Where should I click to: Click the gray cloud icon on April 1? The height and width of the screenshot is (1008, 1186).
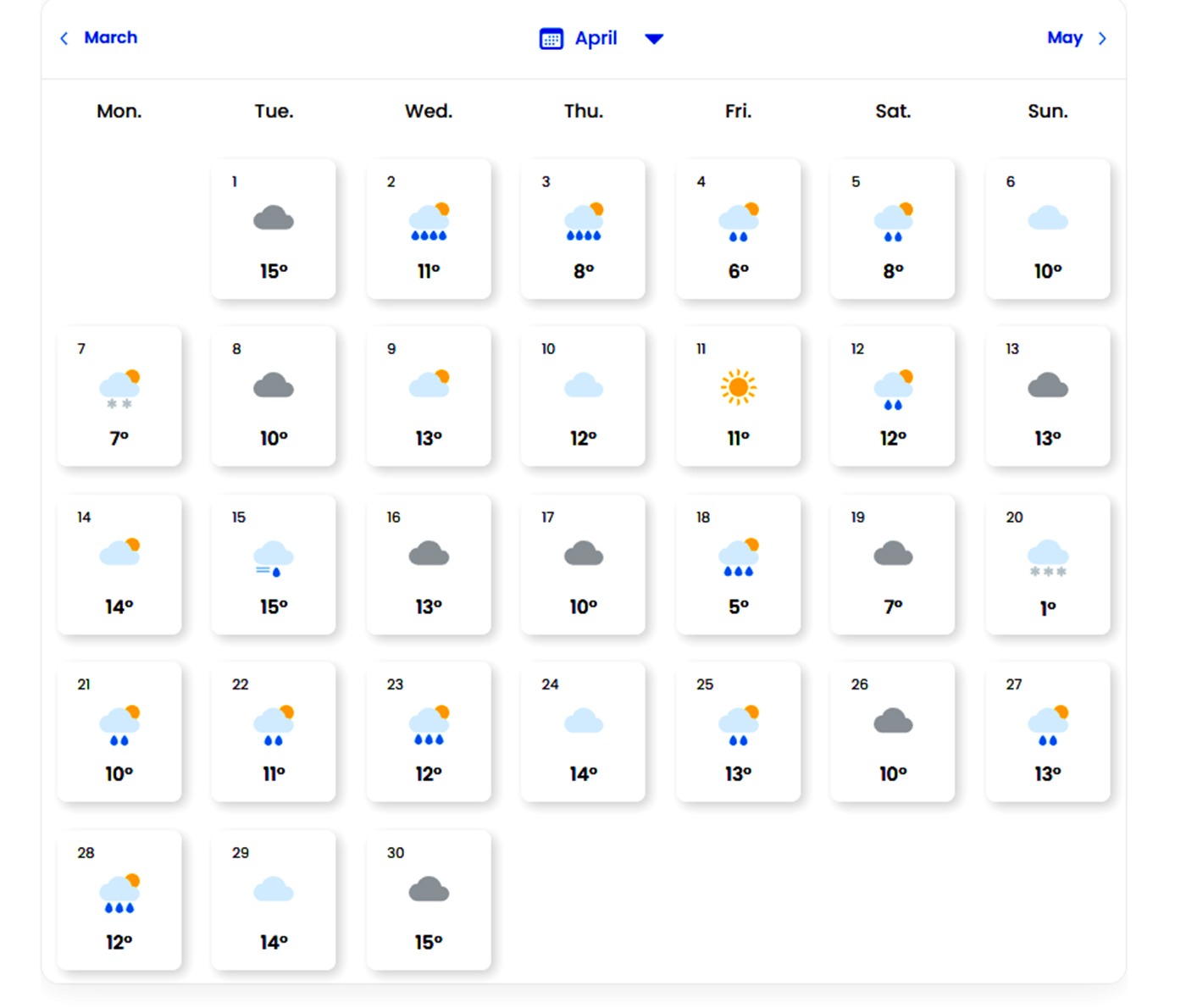[274, 219]
